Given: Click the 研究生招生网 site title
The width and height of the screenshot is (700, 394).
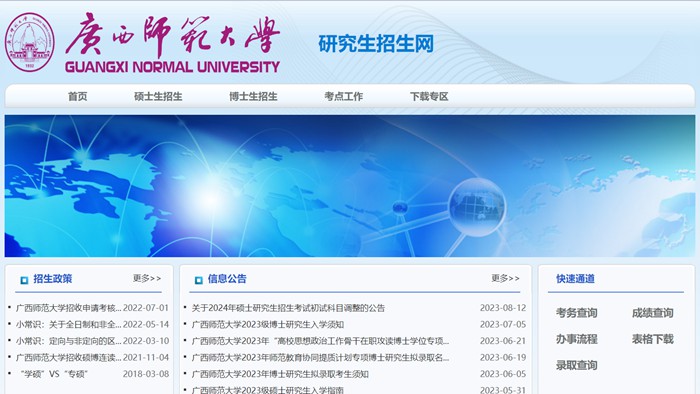Looking at the screenshot, I should pyautogui.click(x=376, y=44).
